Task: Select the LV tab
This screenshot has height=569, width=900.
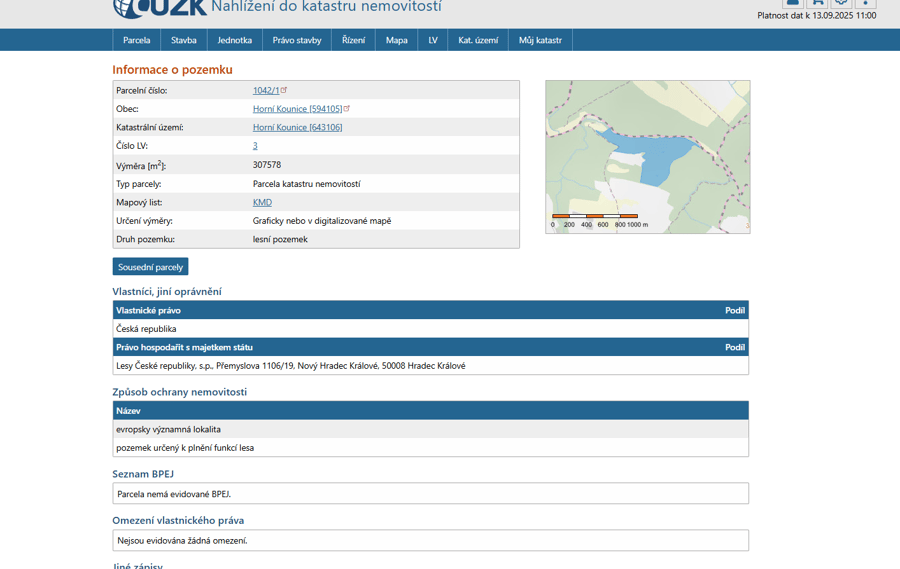Action: (x=433, y=40)
